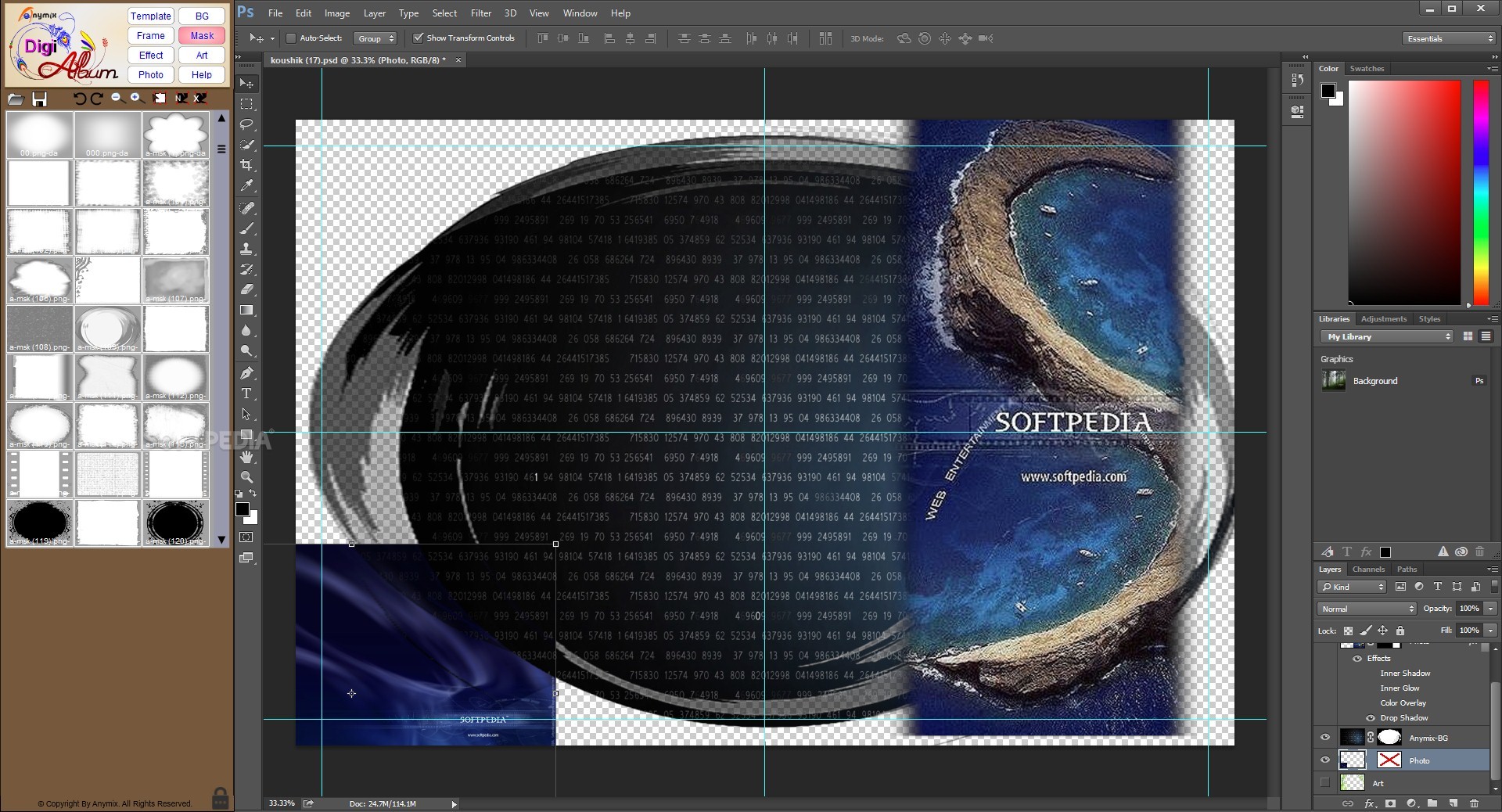Select the Eyedropper tool

pos(246,185)
